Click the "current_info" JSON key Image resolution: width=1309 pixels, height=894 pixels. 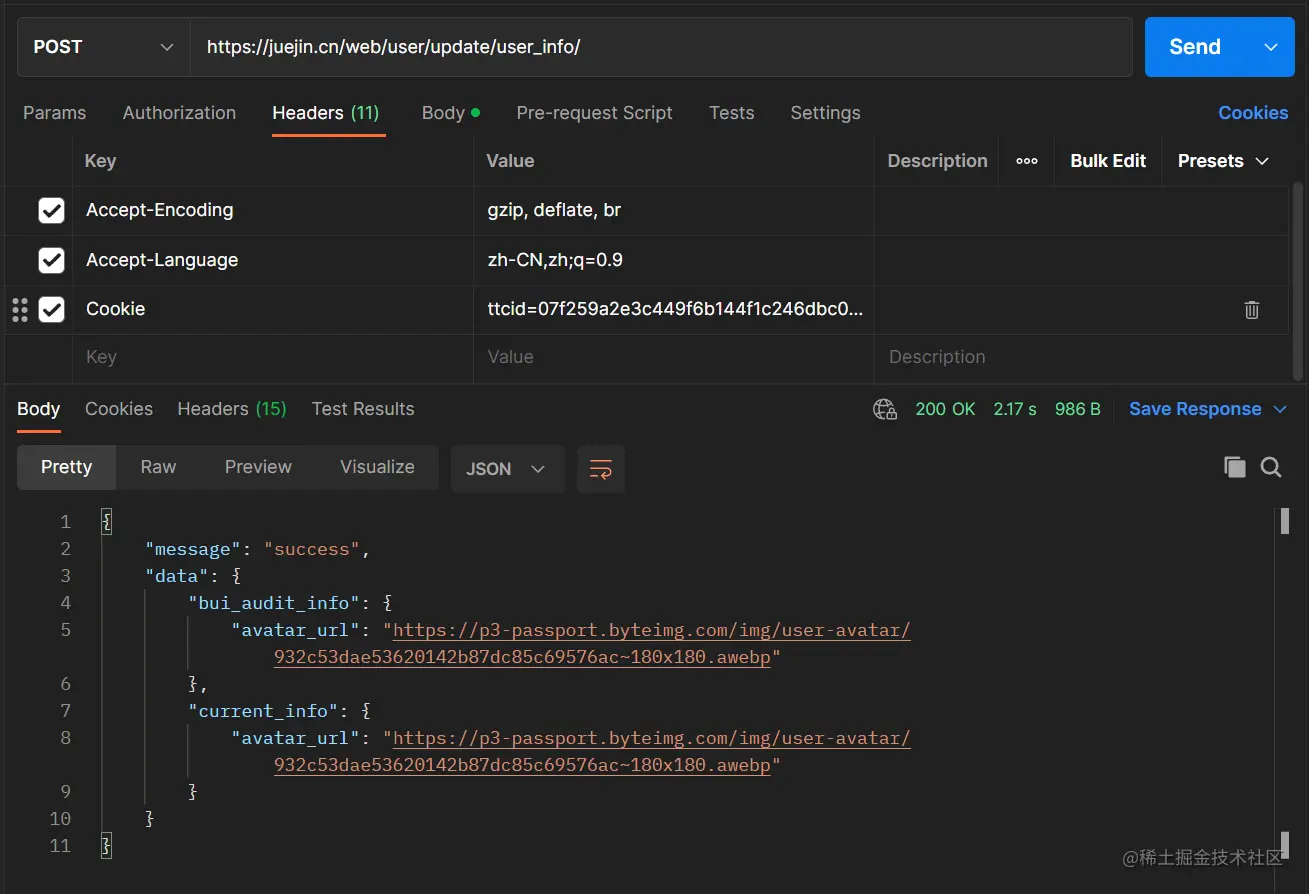[263, 711]
